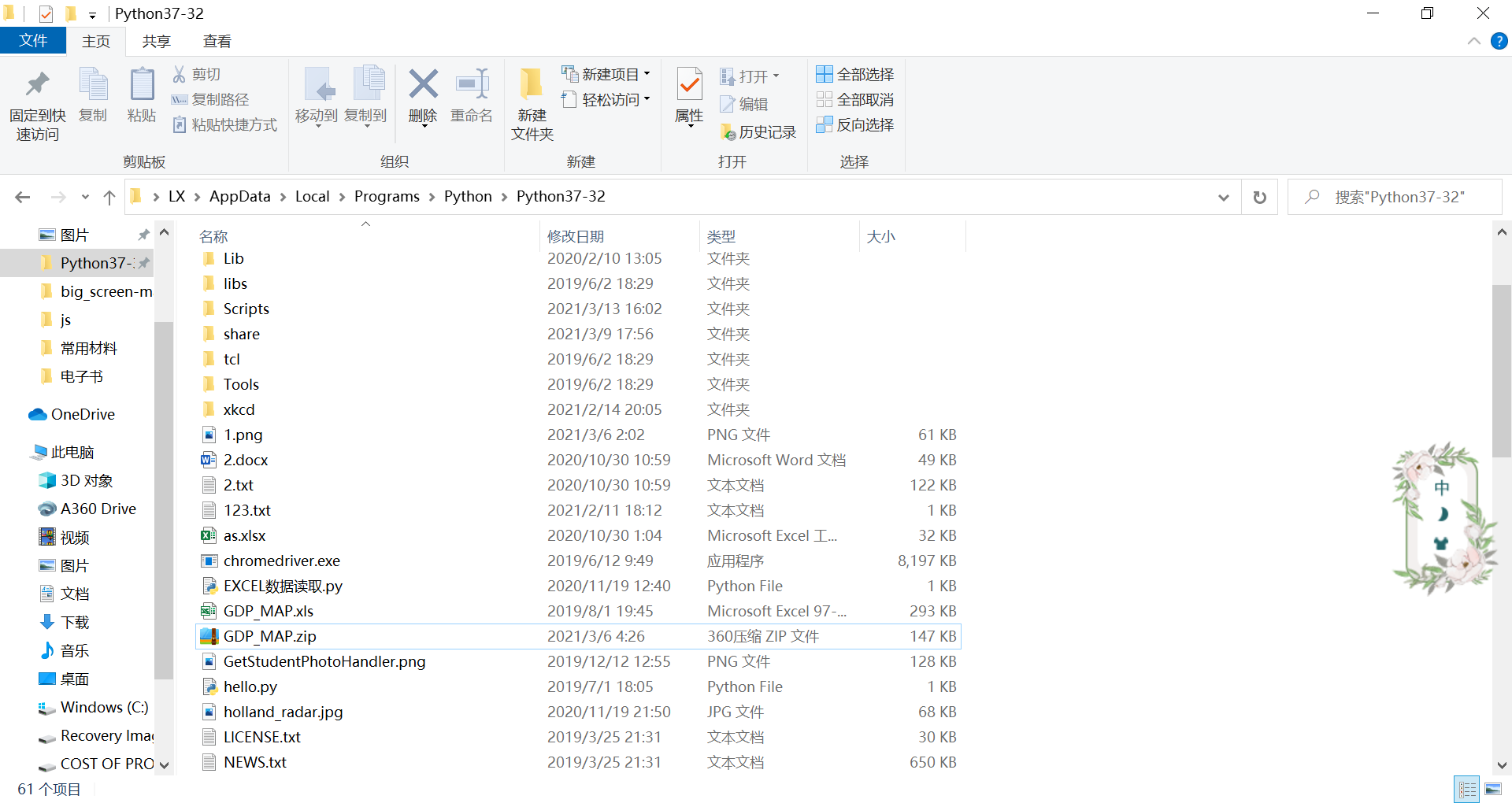The image size is (1512, 803).
Task: Collapse the ribbon with the chevron
Action: click(1475, 41)
